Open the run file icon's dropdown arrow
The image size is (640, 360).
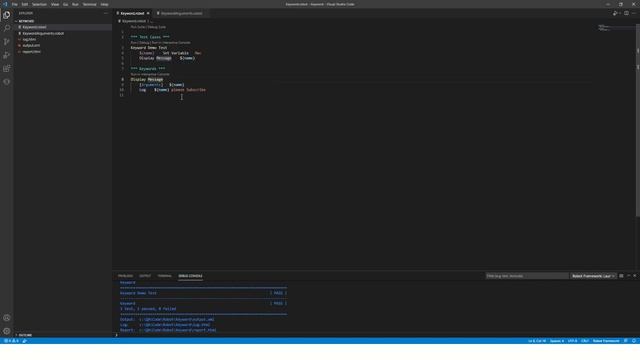[620, 13]
